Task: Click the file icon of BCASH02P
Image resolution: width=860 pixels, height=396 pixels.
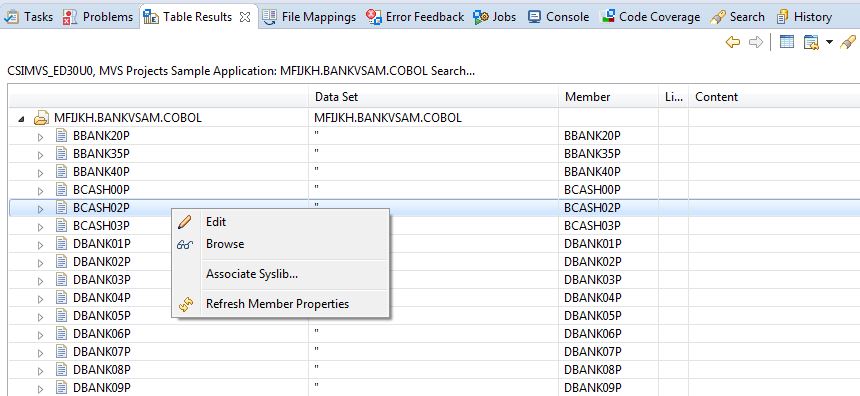Action: tap(62, 207)
